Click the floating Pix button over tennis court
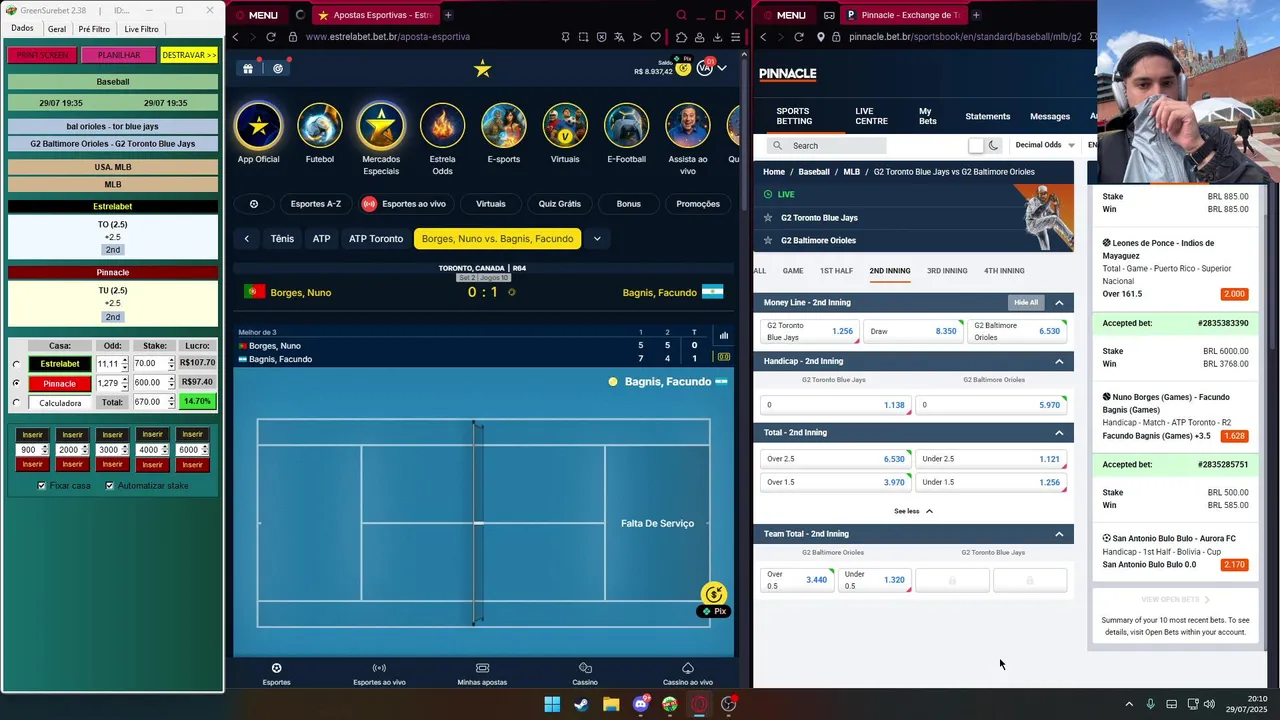The height and width of the screenshot is (720, 1280). (x=714, y=600)
